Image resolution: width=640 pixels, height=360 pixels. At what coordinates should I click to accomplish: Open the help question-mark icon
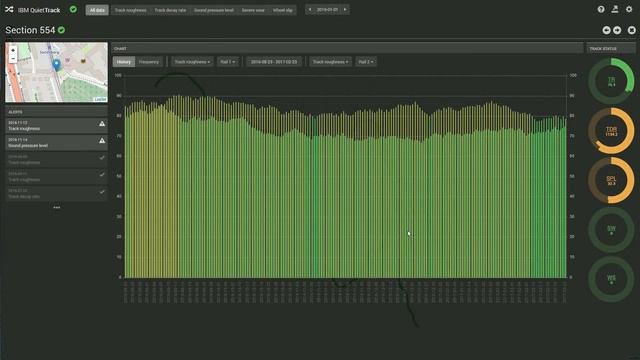[x=601, y=9]
